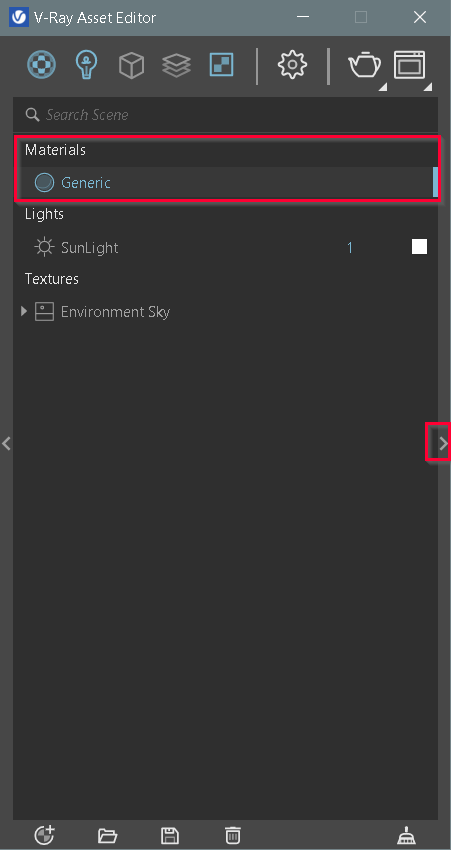Select the Textures checker icon

pos(221,65)
